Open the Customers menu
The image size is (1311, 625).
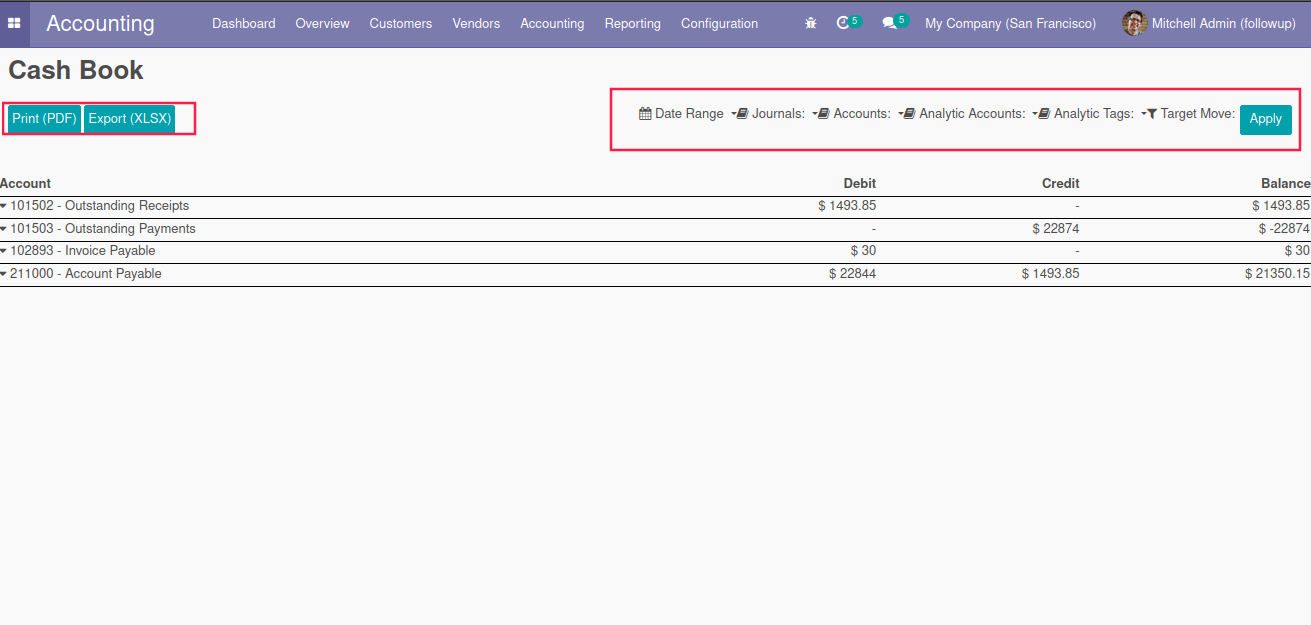point(401,23)
